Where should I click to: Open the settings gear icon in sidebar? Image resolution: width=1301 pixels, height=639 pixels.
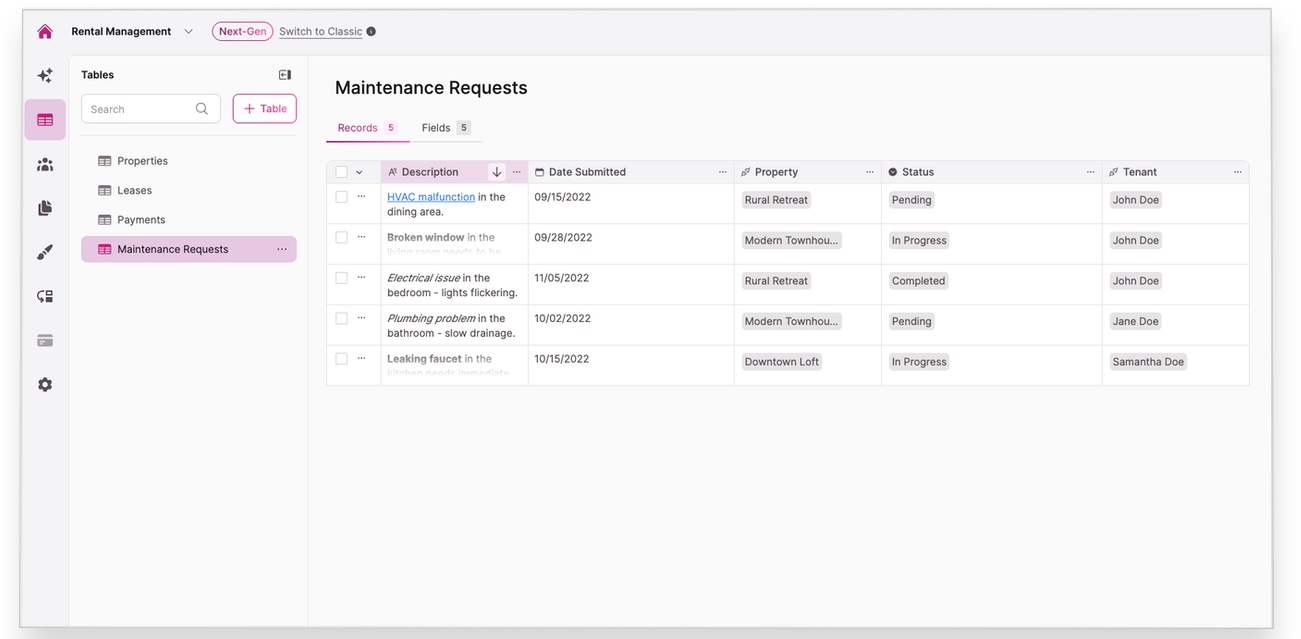click(x=45, y=385)
